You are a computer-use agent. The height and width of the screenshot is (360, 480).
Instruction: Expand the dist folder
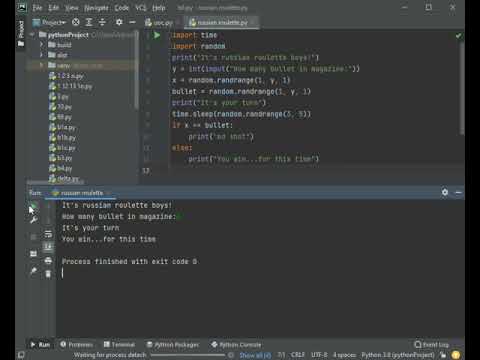[x=41, y=55]
